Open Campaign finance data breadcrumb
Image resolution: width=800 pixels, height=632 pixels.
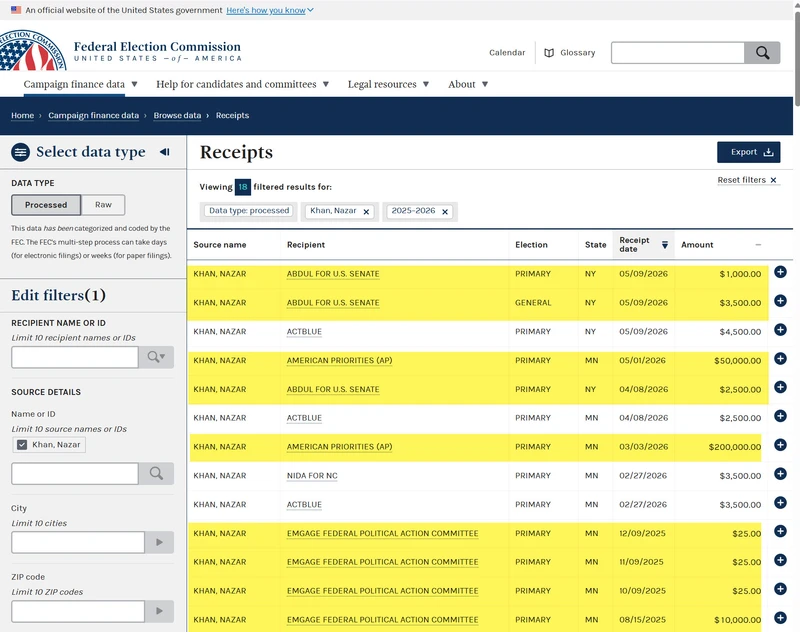pyautogui.click(x=93, y=115)
